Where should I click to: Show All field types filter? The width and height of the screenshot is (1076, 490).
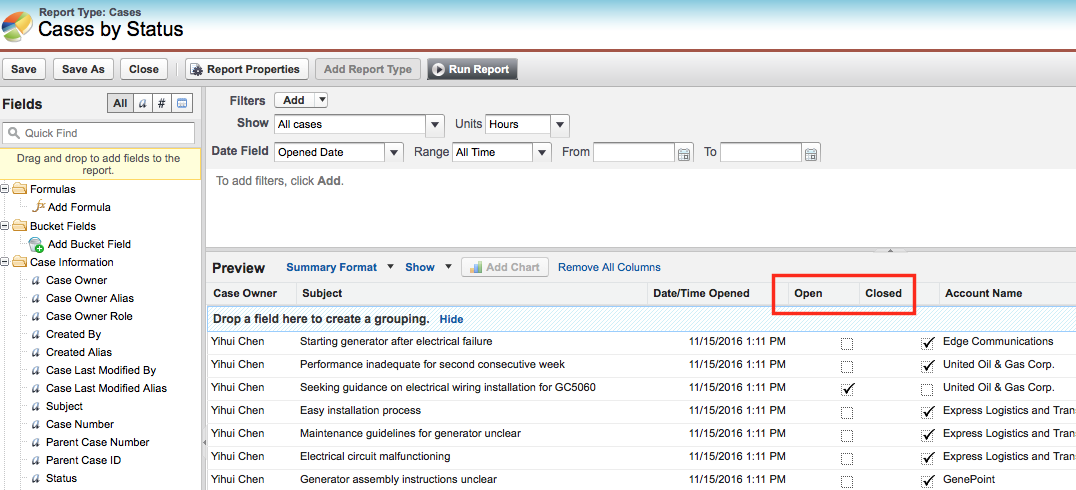click(120, 104)
